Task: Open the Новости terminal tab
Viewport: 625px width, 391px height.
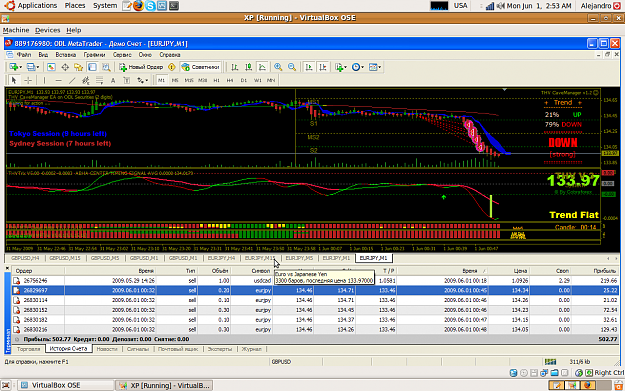Action: pos(107,349)
